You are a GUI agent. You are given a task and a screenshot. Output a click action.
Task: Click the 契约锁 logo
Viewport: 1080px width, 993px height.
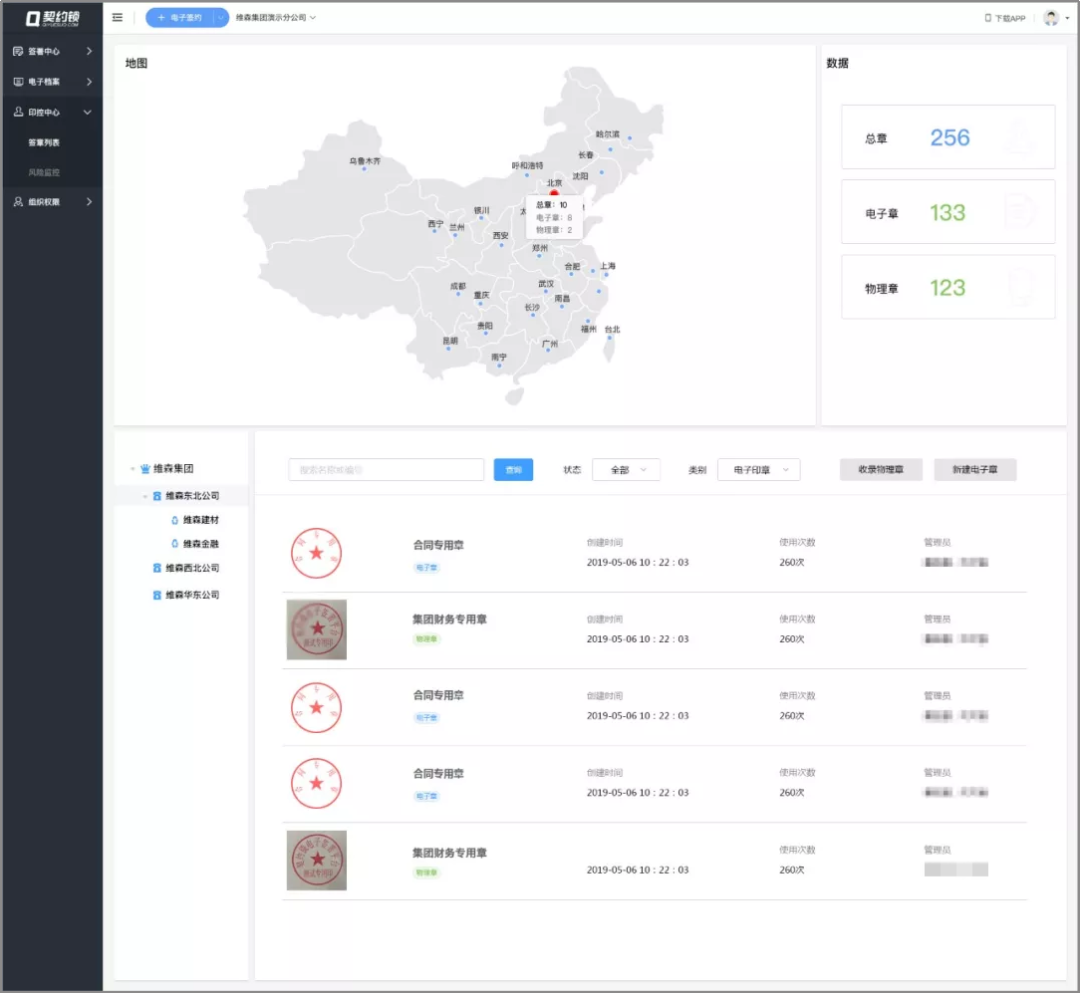[x=52, y=18]
